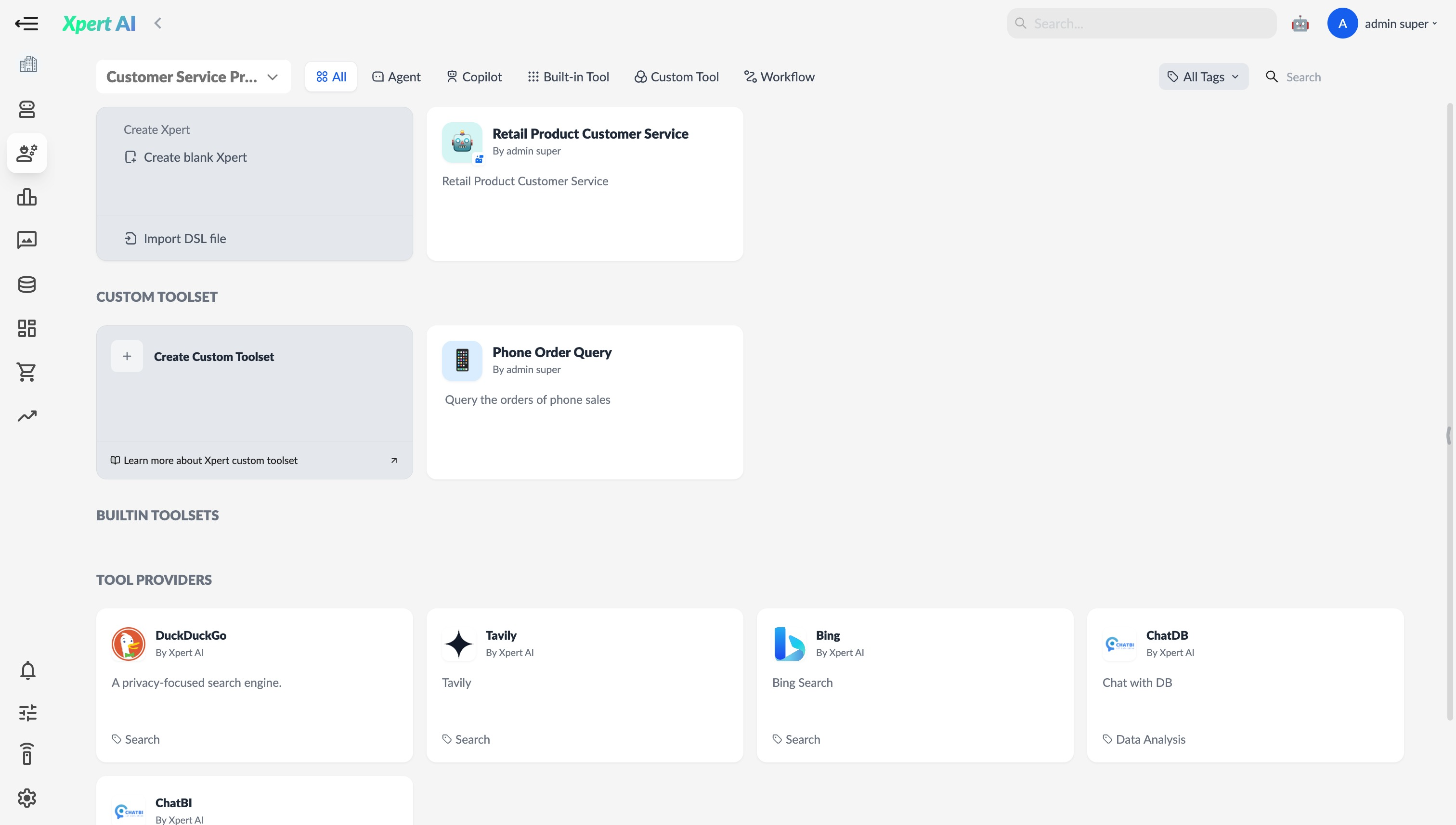Open Learn more about Xpert custom toolset
This screenshot has height=825, width=1456.
(x=210, y=460)
